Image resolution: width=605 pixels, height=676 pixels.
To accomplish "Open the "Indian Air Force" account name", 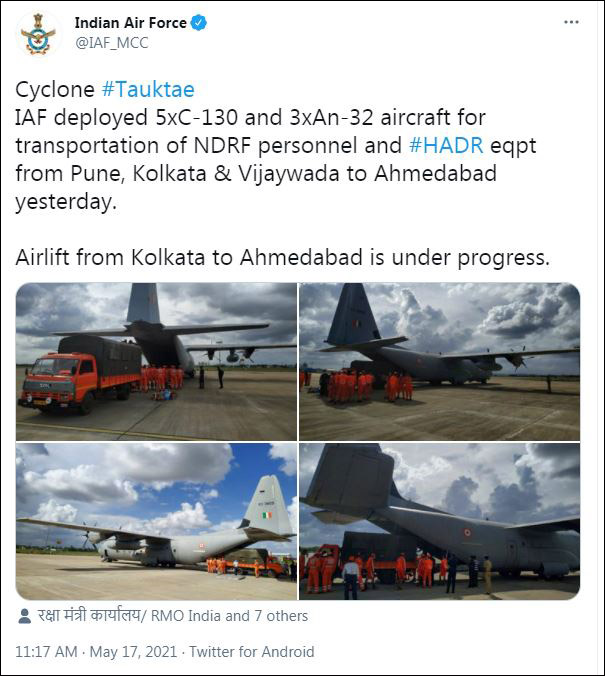I will pos(130,23).
